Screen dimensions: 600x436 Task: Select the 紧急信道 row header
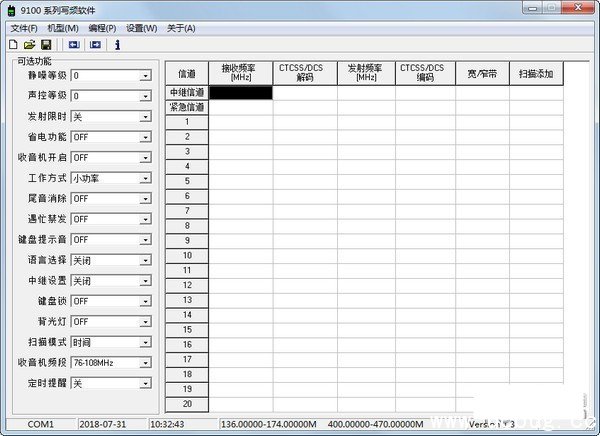click(x=187, y=107)
